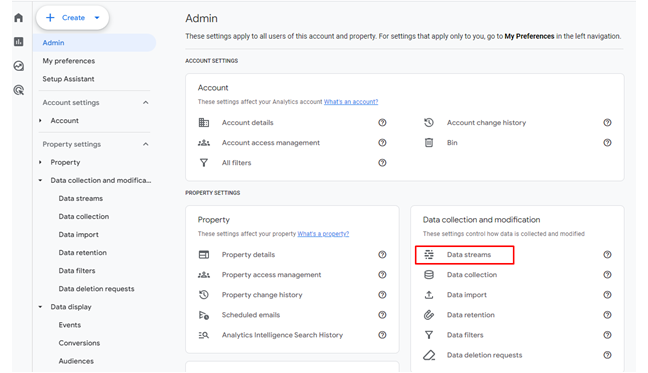Open Scheduled emails setting

tap(251, 315)
